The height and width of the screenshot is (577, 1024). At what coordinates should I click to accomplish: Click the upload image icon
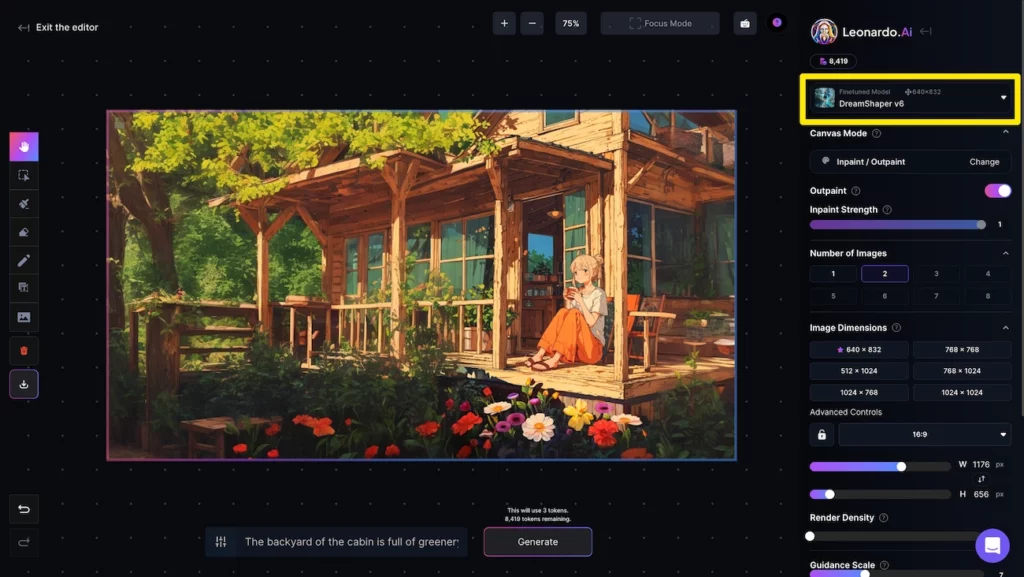click(24, 318)
